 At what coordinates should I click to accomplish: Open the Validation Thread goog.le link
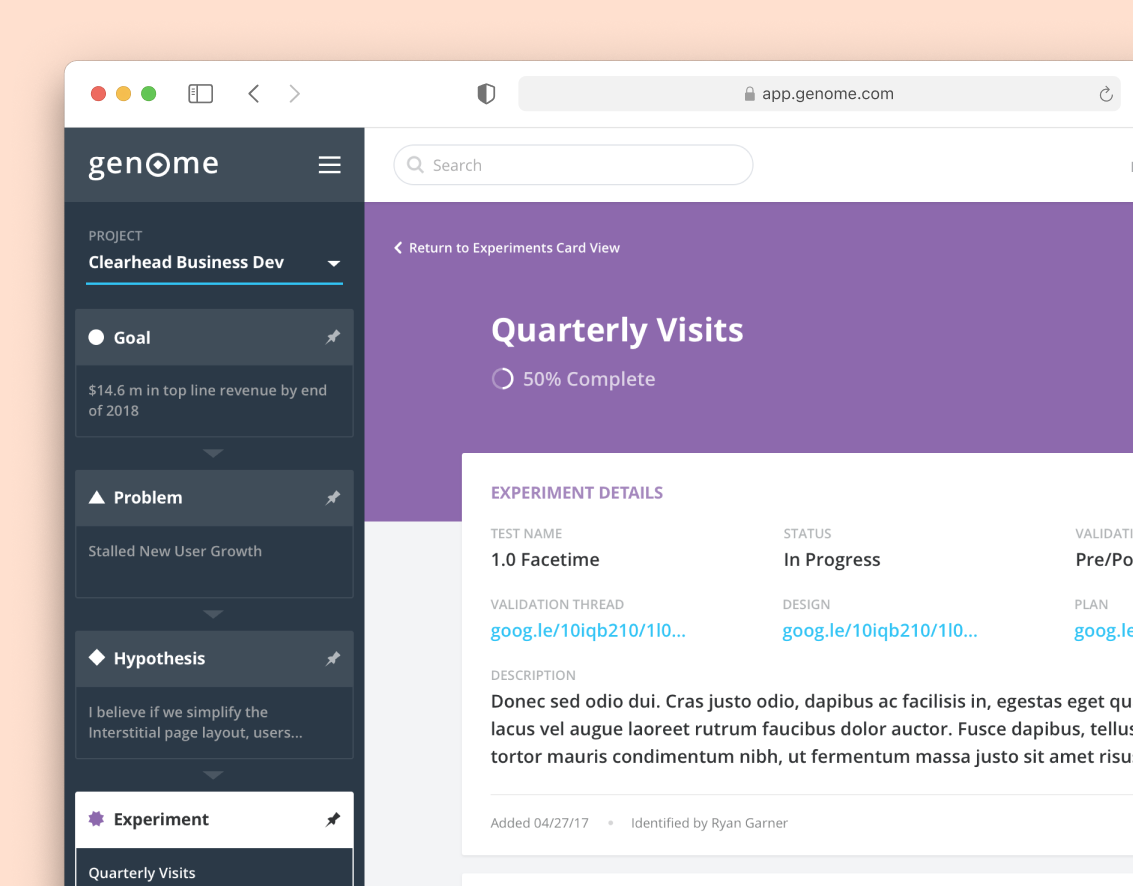click(587, 631)
